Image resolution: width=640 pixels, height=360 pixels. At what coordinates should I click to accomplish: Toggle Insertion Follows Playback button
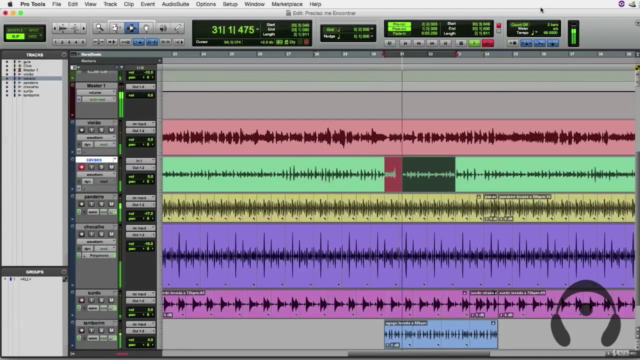click(179, 42)
